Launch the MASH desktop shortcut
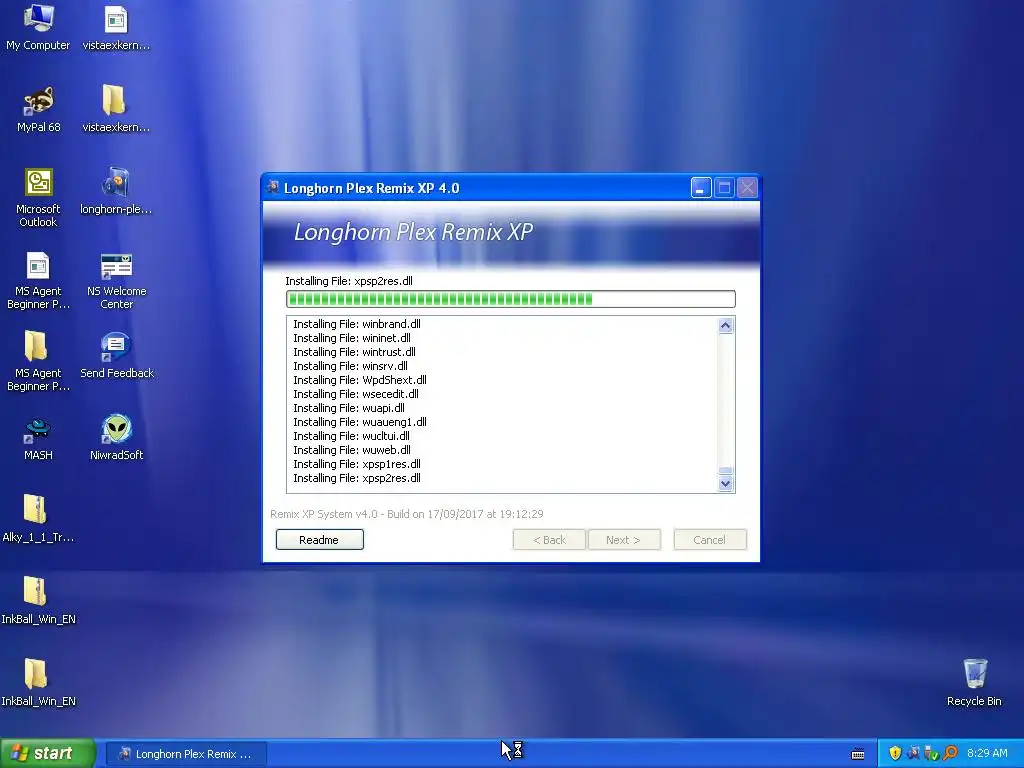Screen dimensions: 1024x768 [x=38, y=438]
